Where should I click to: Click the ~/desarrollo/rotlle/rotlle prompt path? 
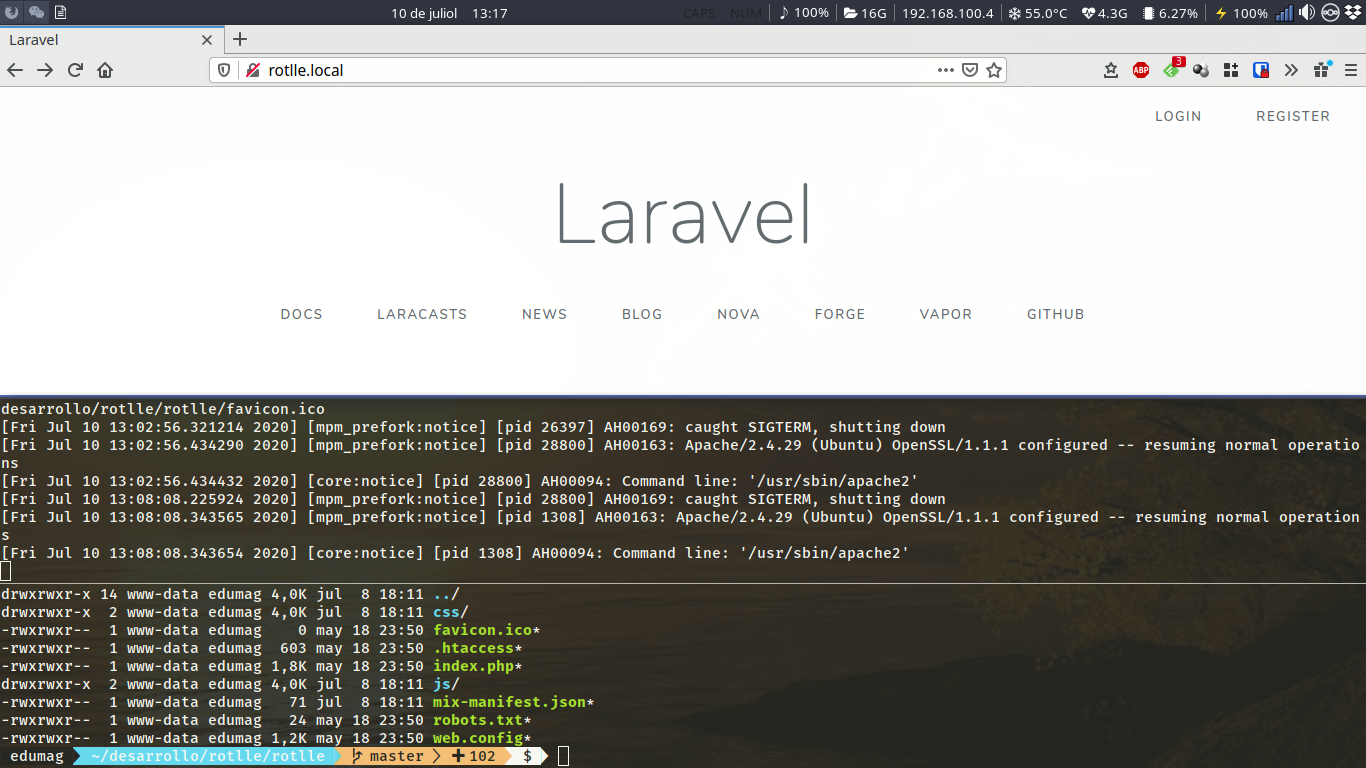[208, 756]
